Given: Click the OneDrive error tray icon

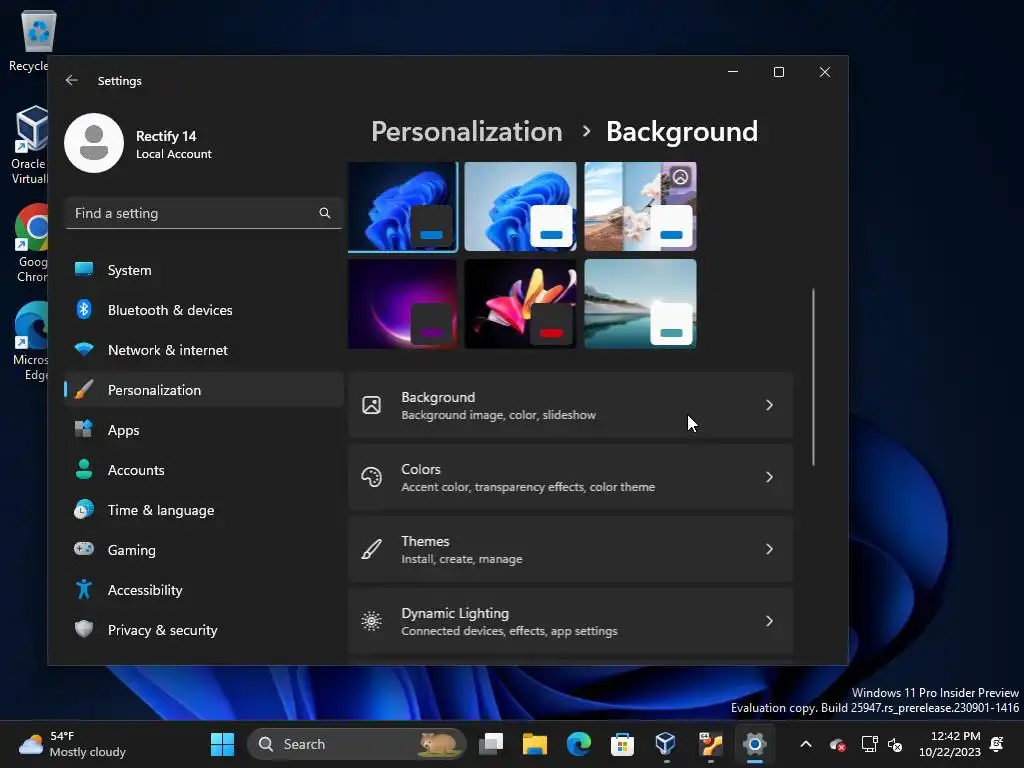Looking at the screenshot, I should (838, 744).
